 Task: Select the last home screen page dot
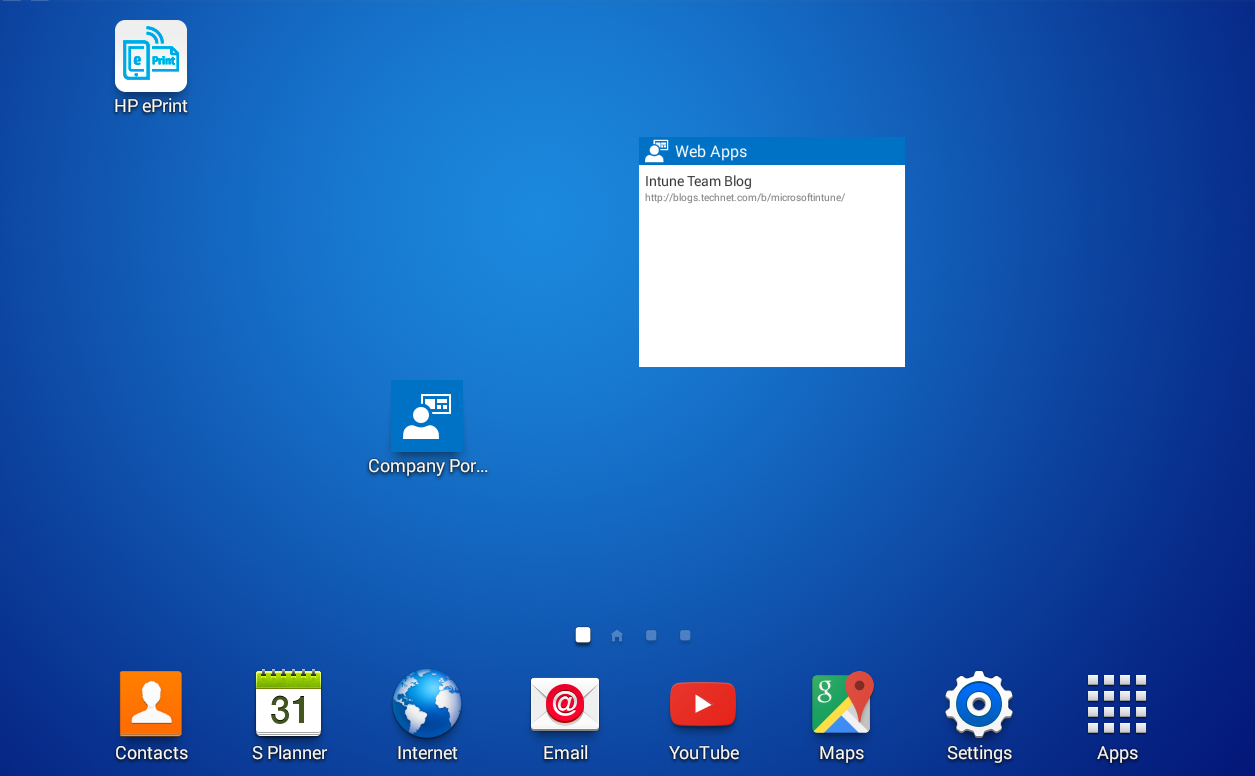click(x=684, y=634)
